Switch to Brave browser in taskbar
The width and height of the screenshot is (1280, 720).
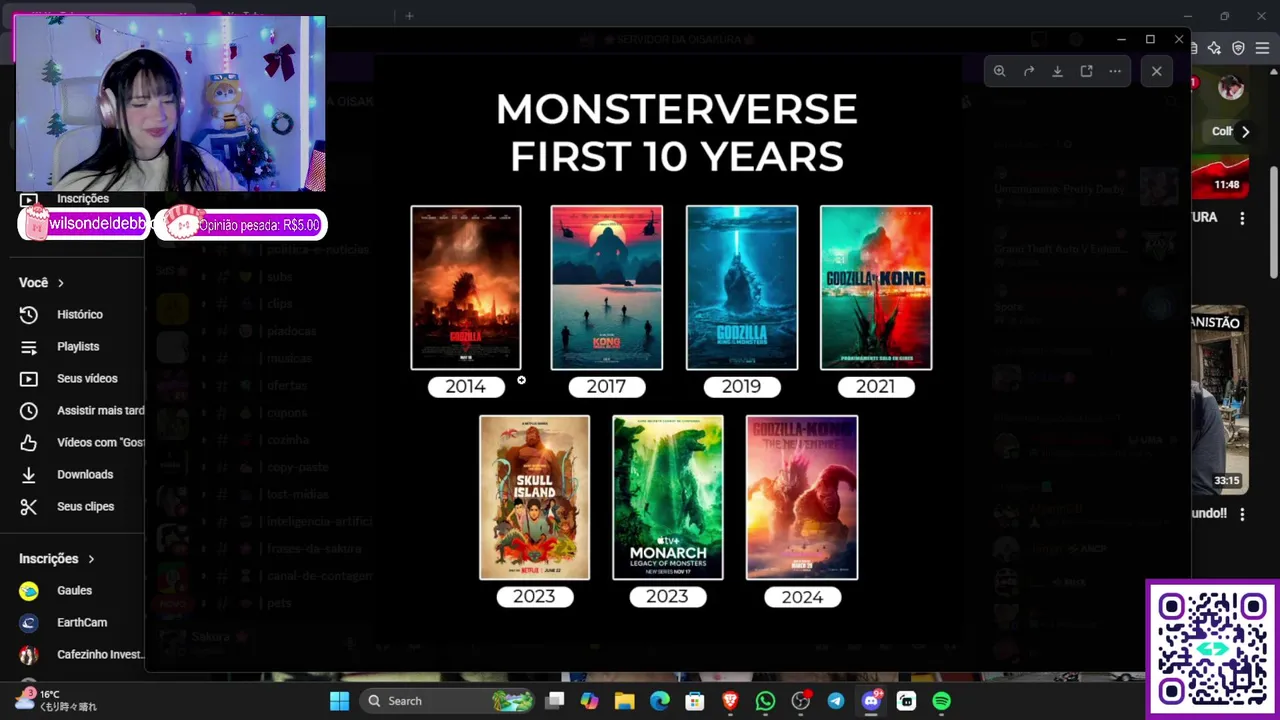click(x=730, y=701)
